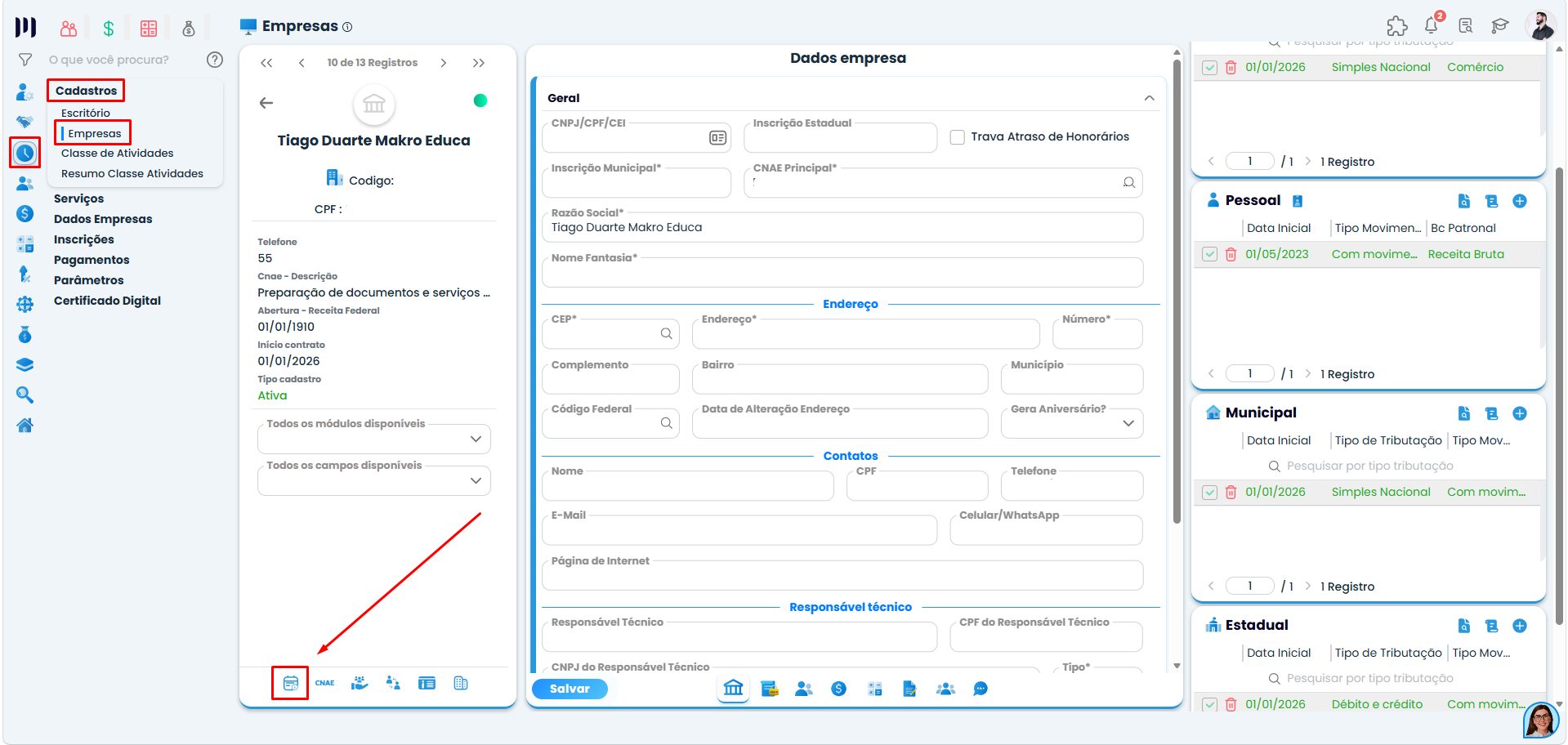This screenshot has height=745, width=1568.
Task: Click the puzzle piece extensions icon
Action: [x=1397, y=26]
